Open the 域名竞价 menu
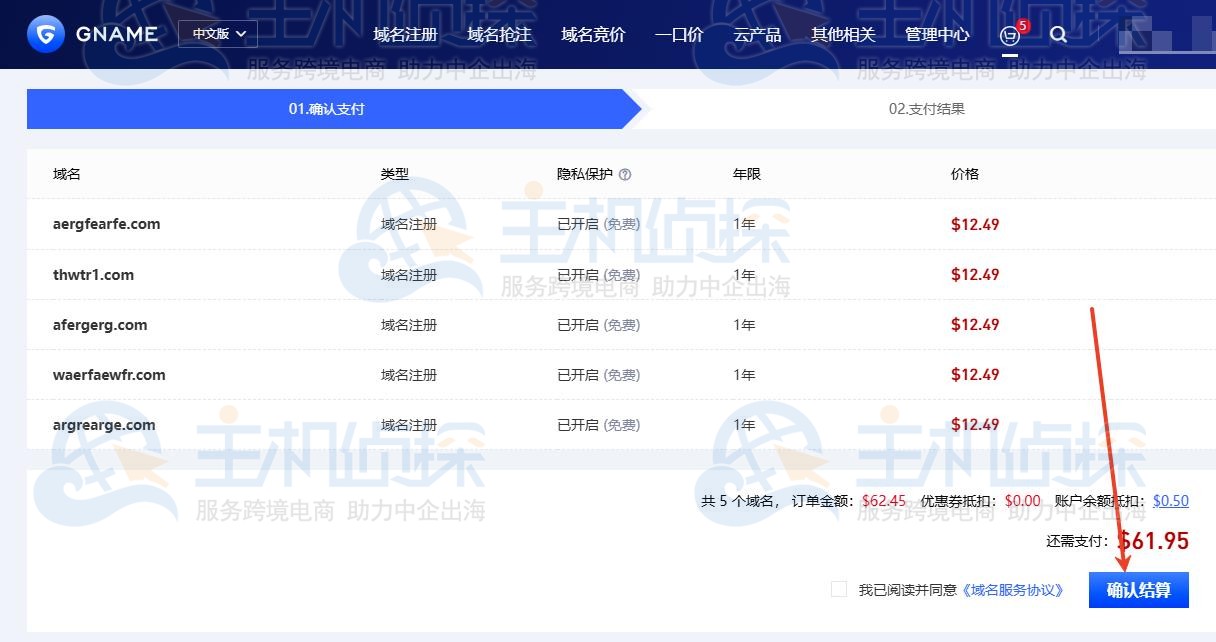The width and height of the screenshot is (1216, 642). pos(592,34)
